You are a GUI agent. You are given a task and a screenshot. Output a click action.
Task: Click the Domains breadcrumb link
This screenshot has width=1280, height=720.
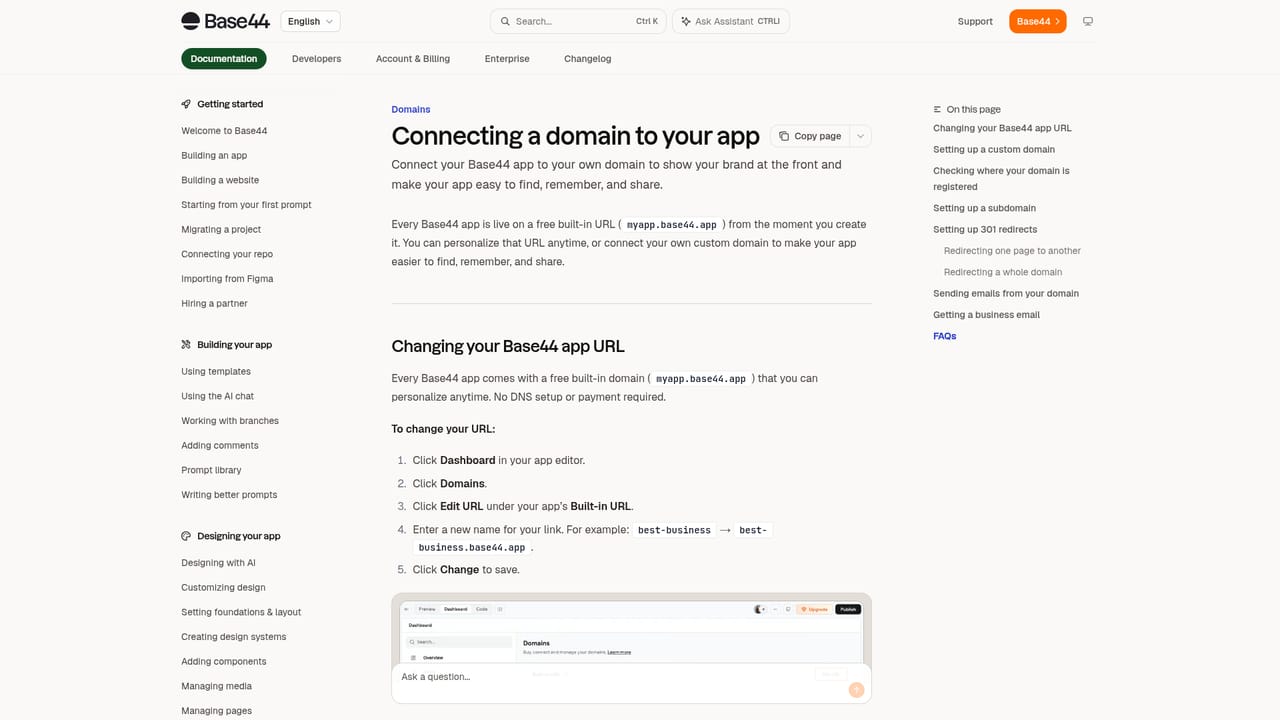point(411,109)
